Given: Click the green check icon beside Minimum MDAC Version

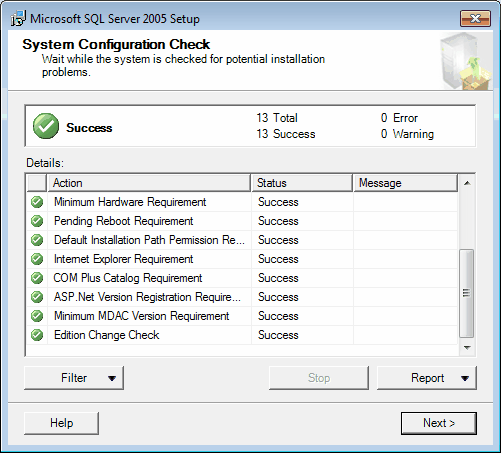Looking at the screenshot, I should pos(37,316).
